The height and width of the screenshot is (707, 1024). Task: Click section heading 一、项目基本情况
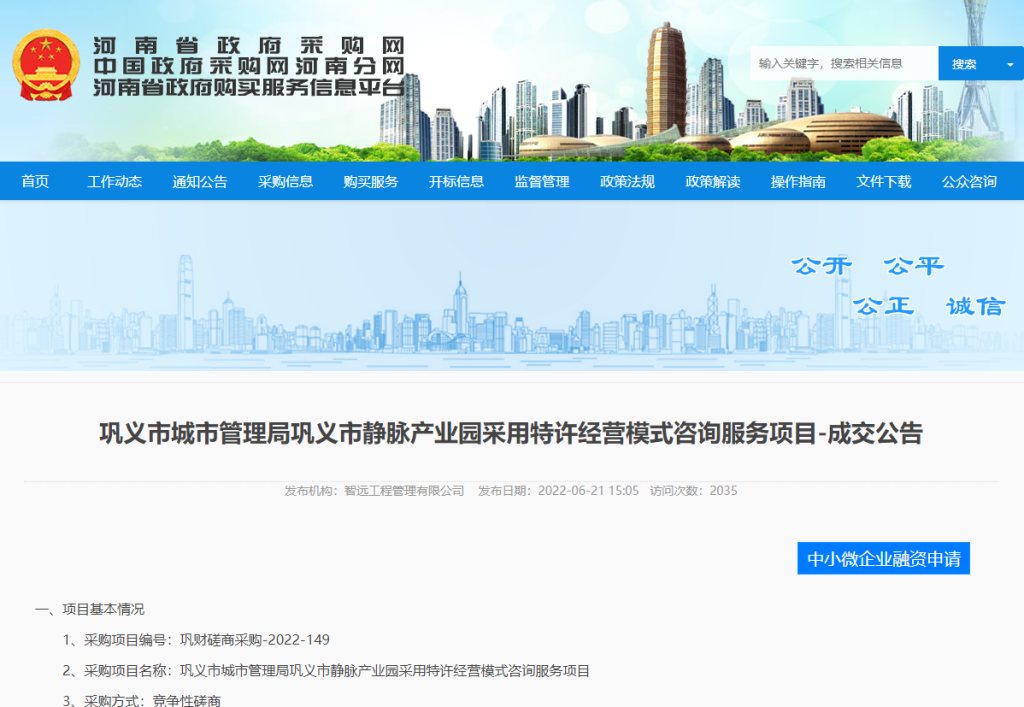coord(90,609)
